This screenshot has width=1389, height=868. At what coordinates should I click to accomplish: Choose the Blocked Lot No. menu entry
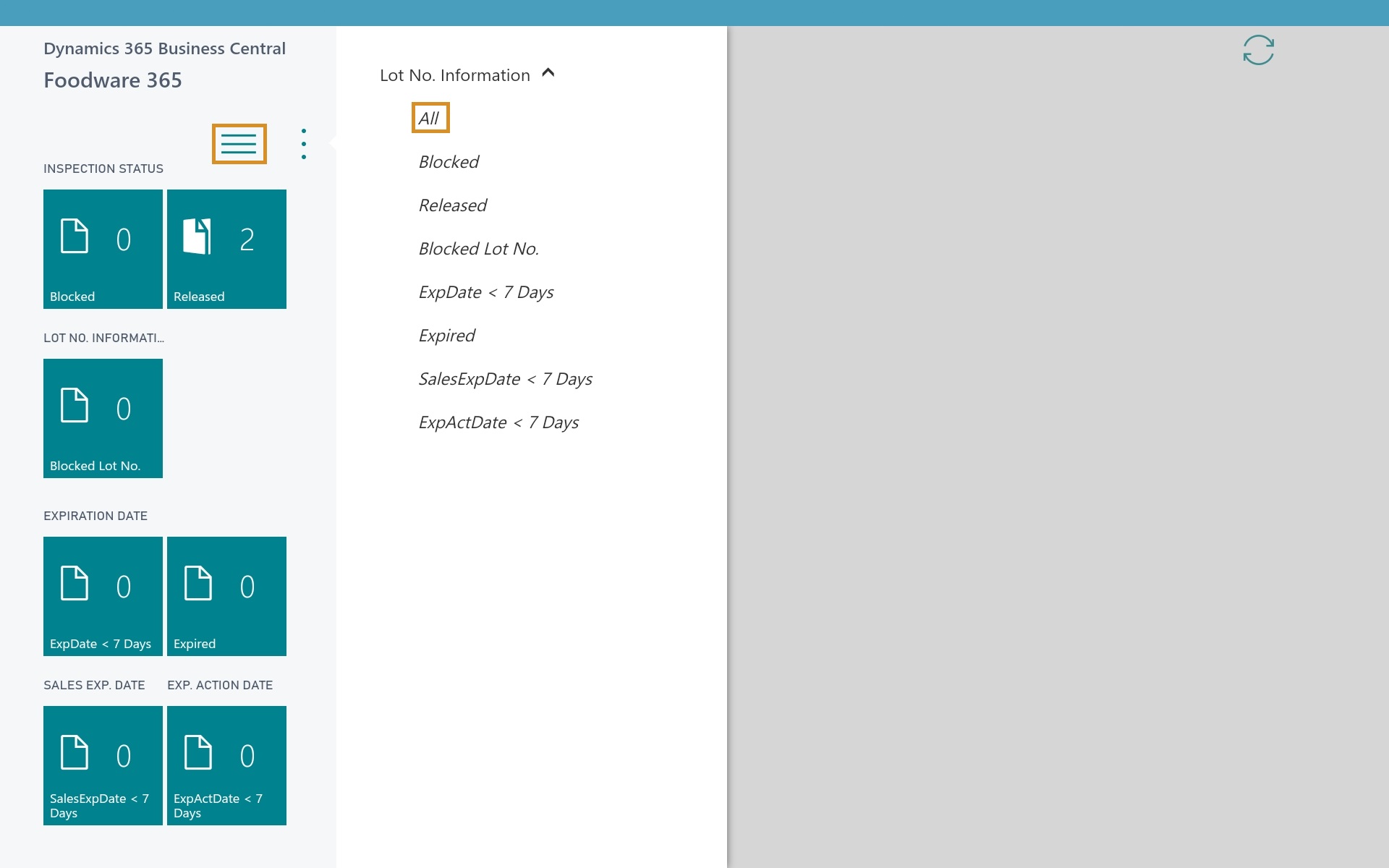(478, 249)
